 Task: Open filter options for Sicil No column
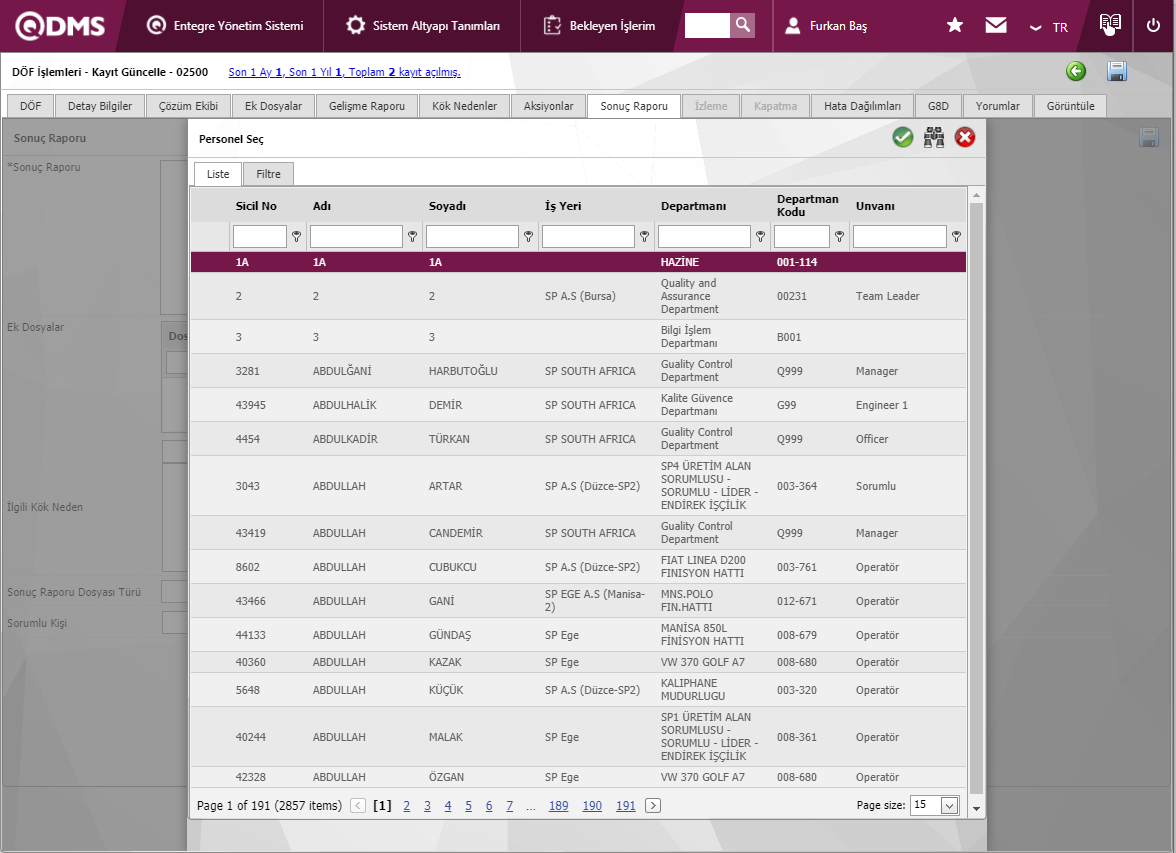tap(296, 237)
